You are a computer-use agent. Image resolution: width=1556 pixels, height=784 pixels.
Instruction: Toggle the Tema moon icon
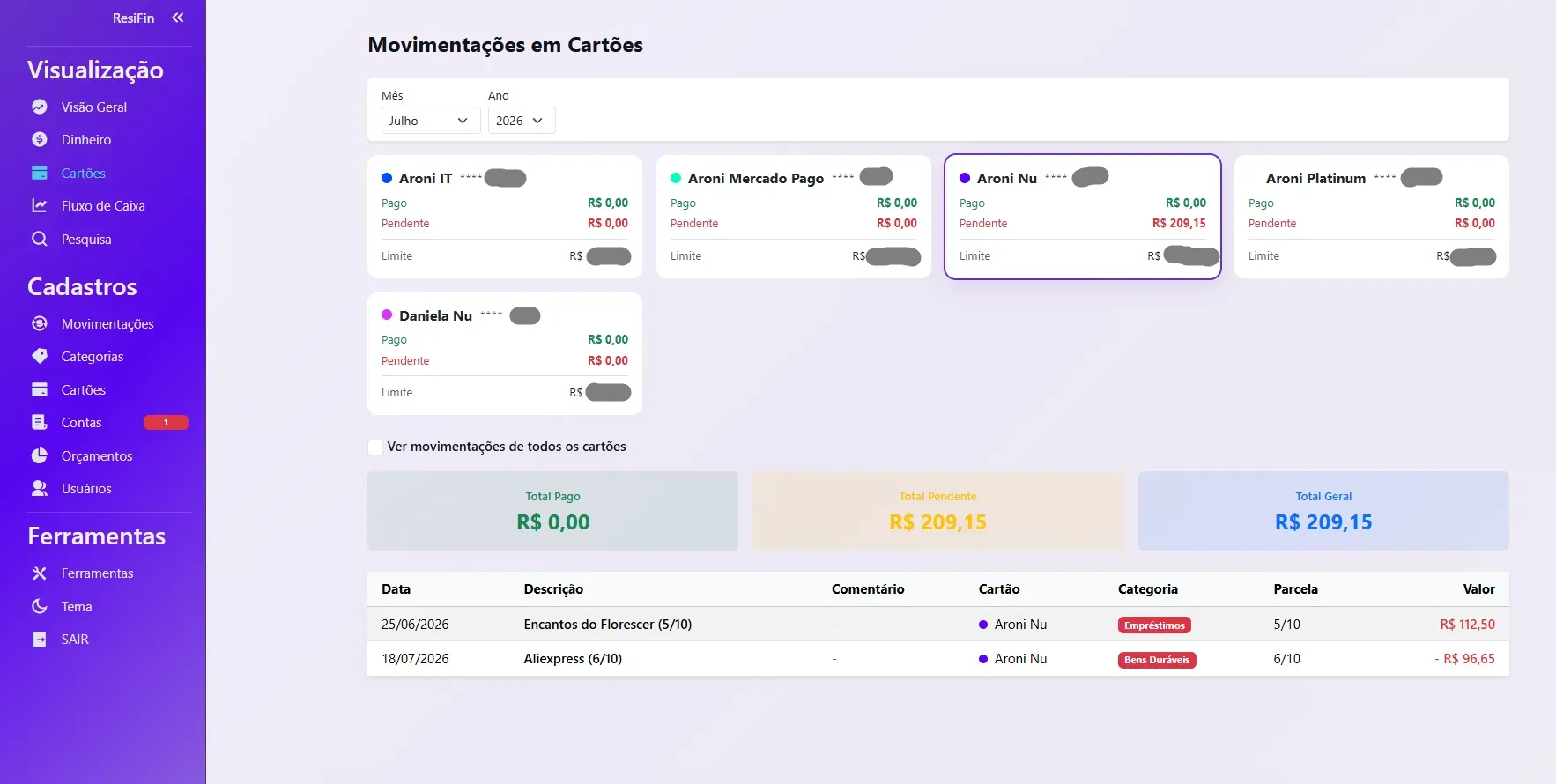coord(40,606)
